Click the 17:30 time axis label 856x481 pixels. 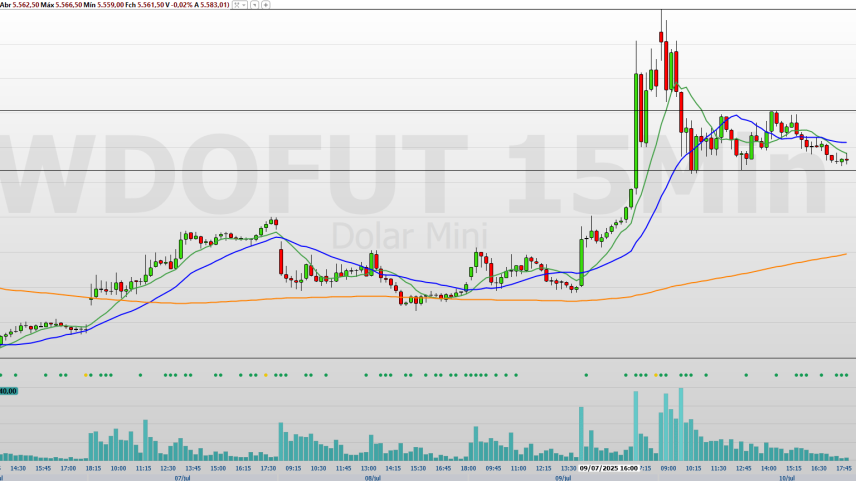(x=268, y=468)
